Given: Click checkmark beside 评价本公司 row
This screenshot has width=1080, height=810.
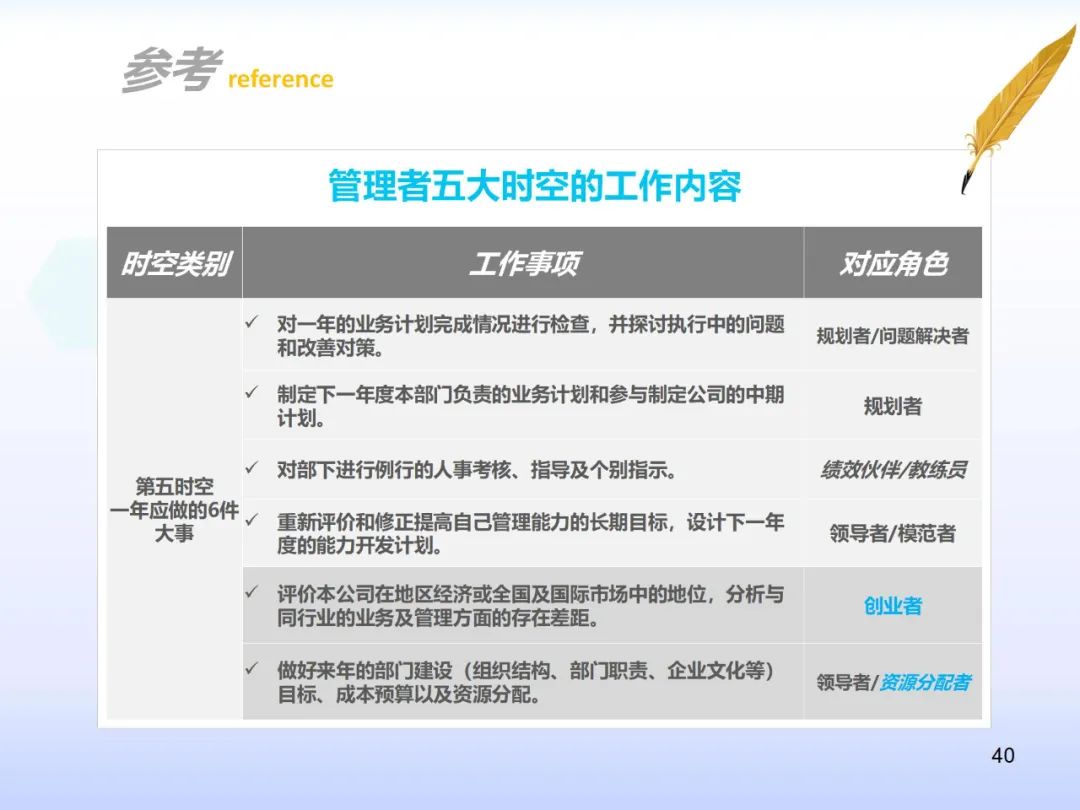Looking at the screenshot, I should click(x=252, y=592).
